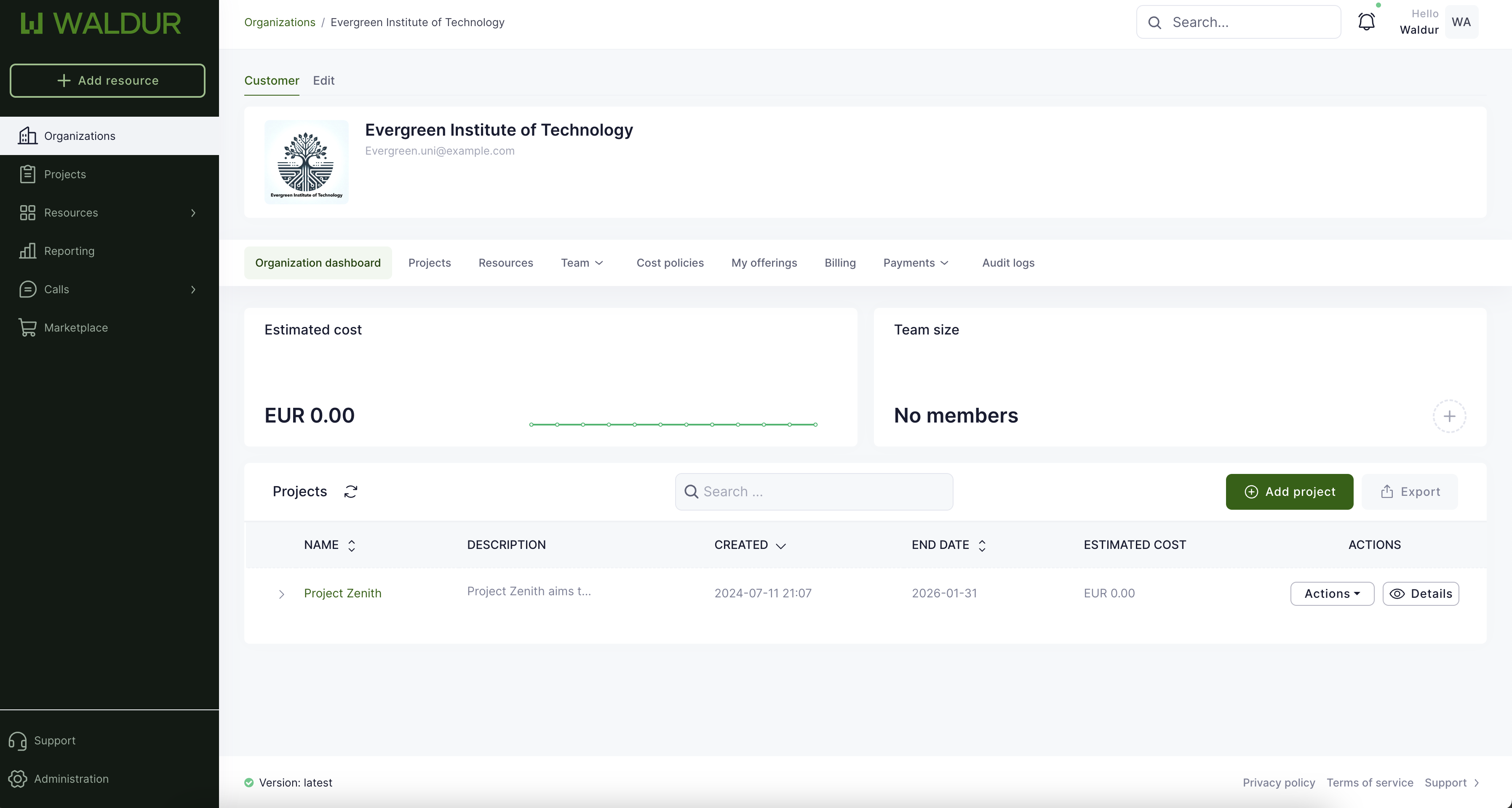Refresh the Projects table

click(x=350, y=492)
